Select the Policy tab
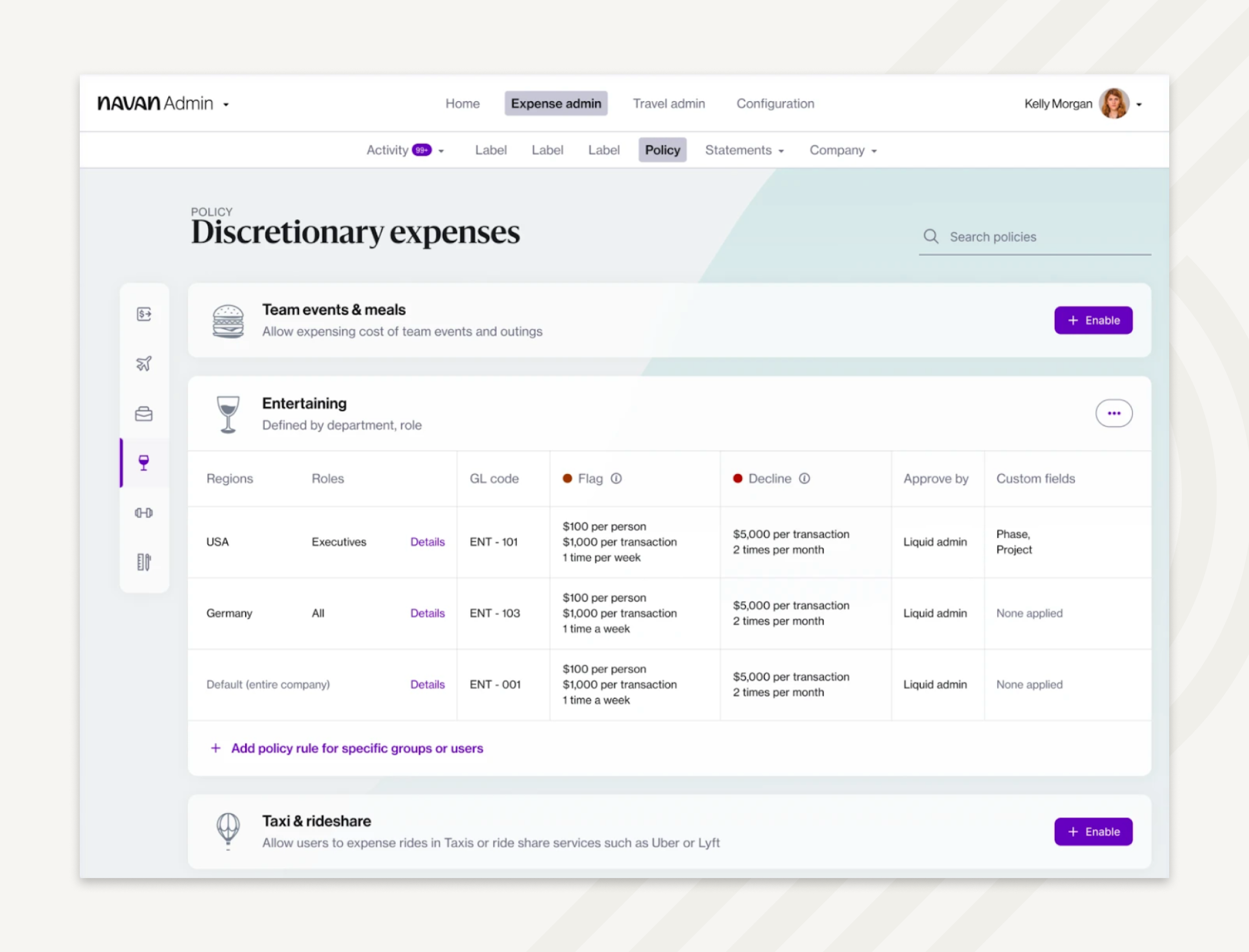1249x952 pixels. [x=662, y=150]
